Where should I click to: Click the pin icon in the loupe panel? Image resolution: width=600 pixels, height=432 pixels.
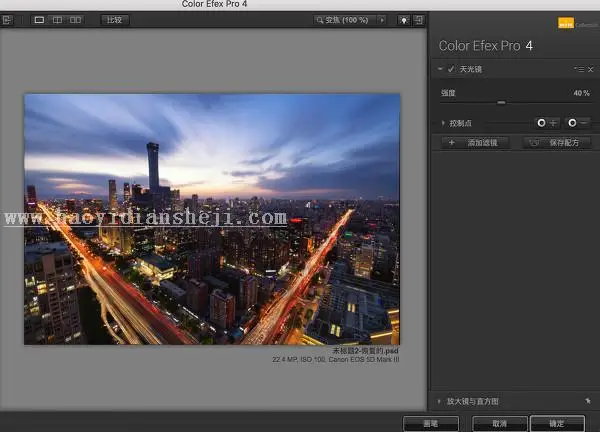tap(588, 401)
